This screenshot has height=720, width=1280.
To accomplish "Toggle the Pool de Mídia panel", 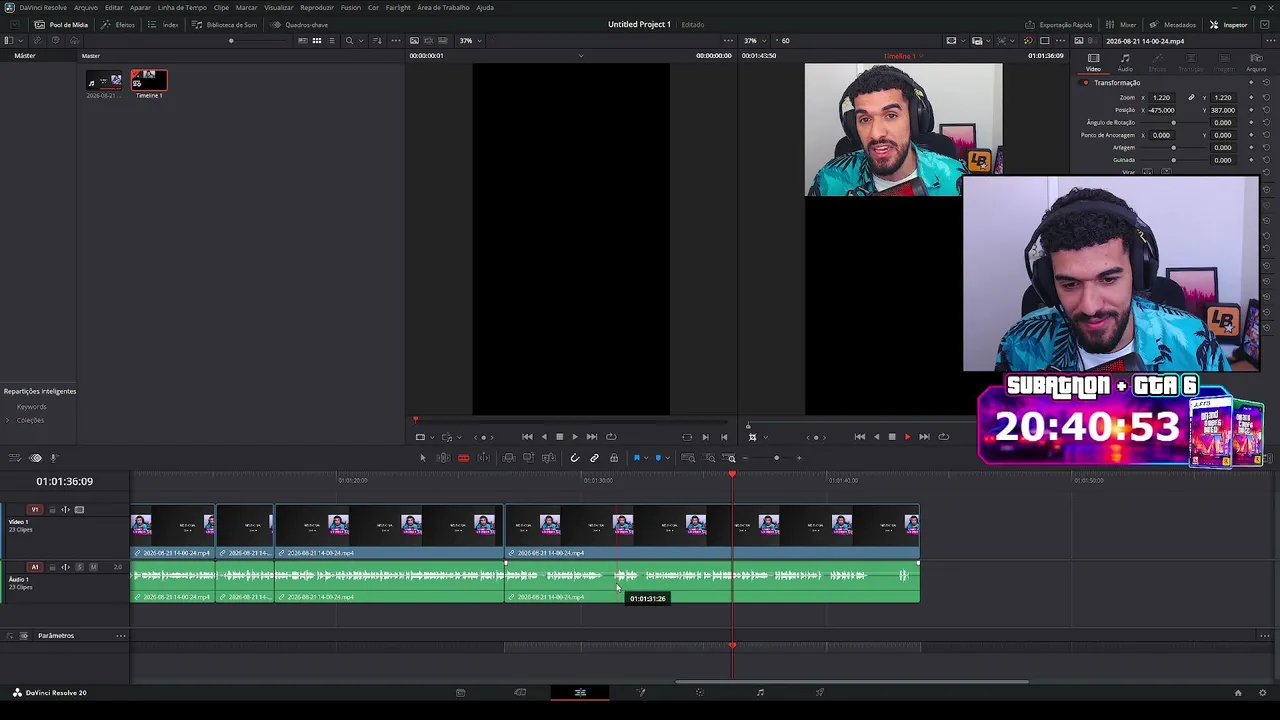I will click(62, 24).
